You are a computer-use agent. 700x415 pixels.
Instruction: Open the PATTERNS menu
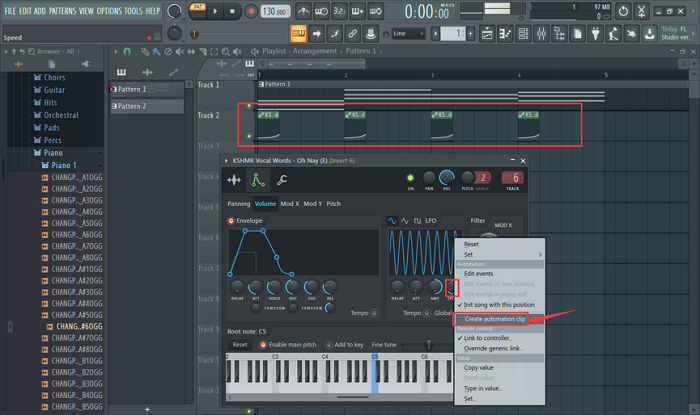[62, 11]
